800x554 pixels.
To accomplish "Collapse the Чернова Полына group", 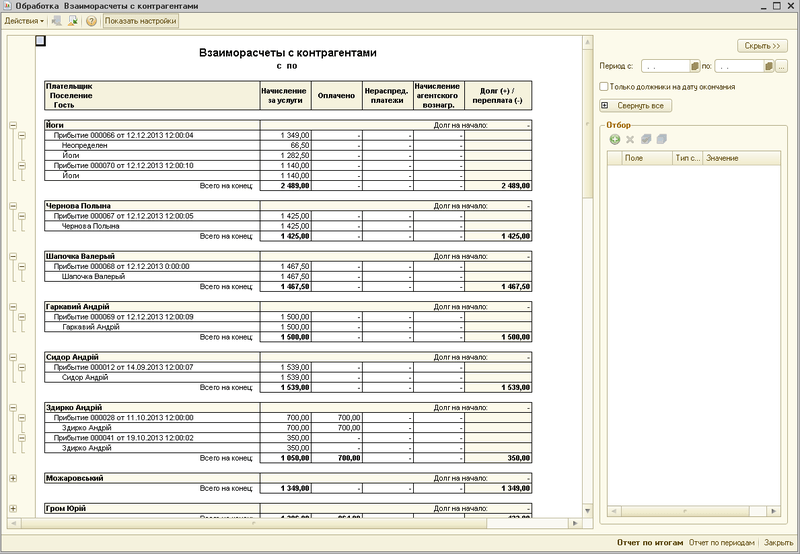I will 13,206.
